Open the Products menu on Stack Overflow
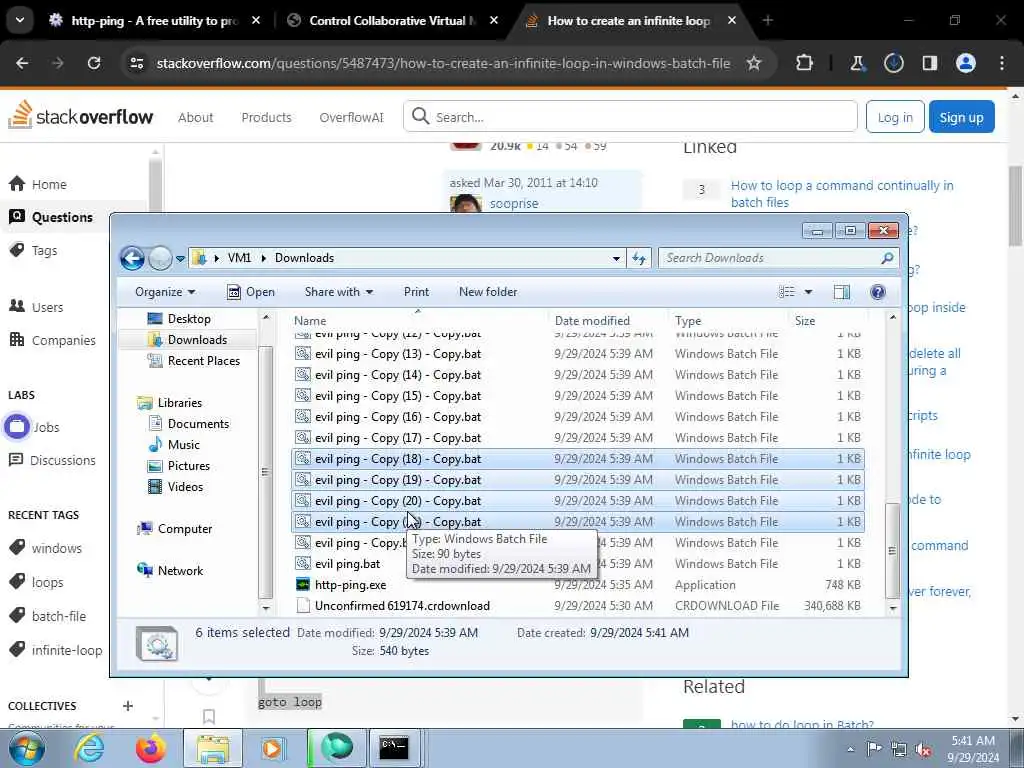 pos(266,118)
